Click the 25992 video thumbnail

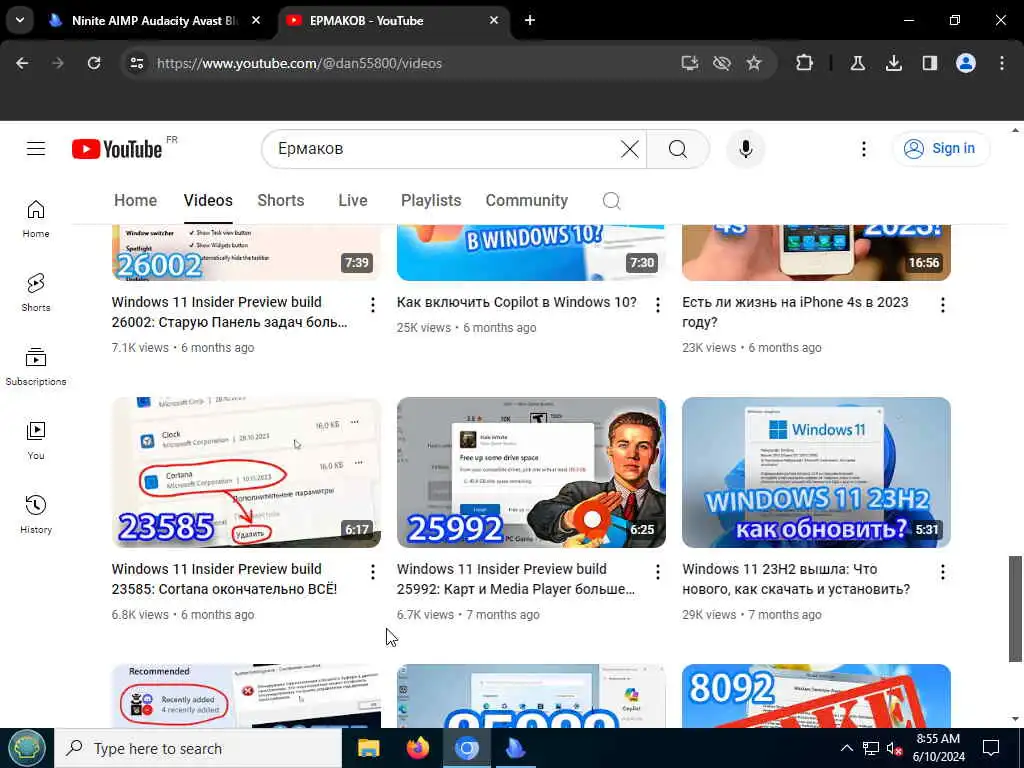(531, 472)
